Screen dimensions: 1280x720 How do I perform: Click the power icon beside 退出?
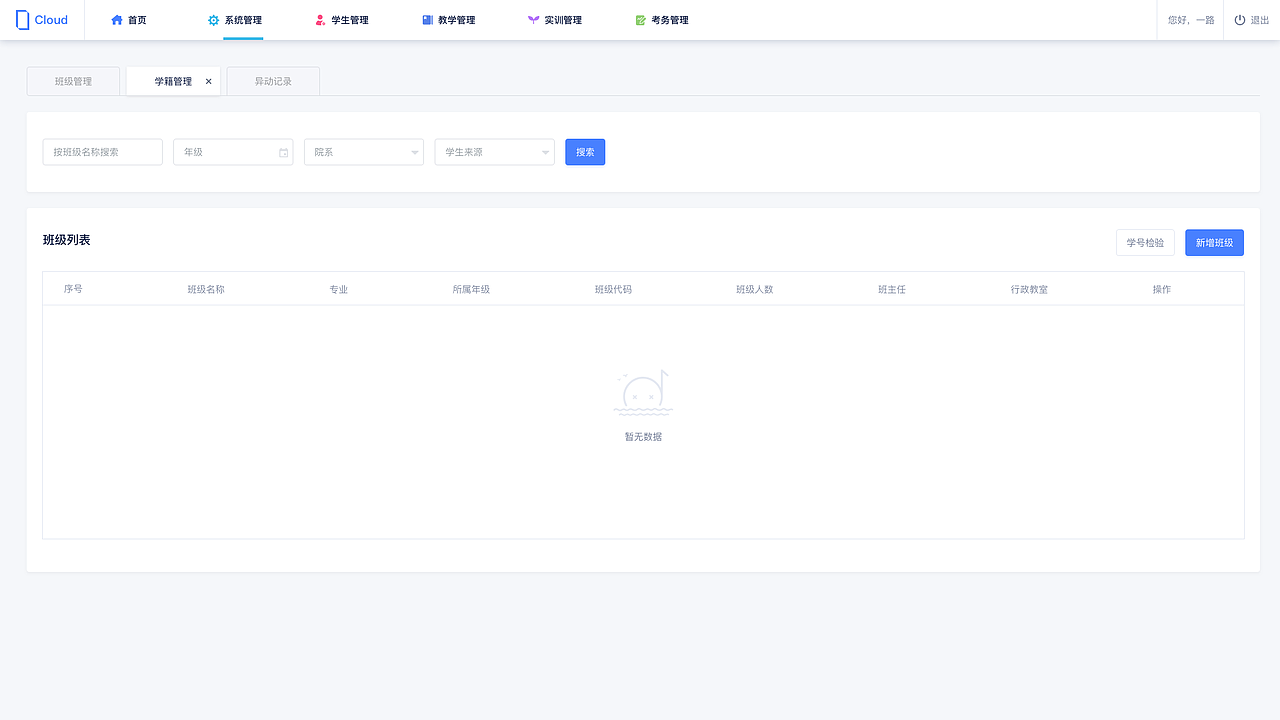click(1239, 19)
